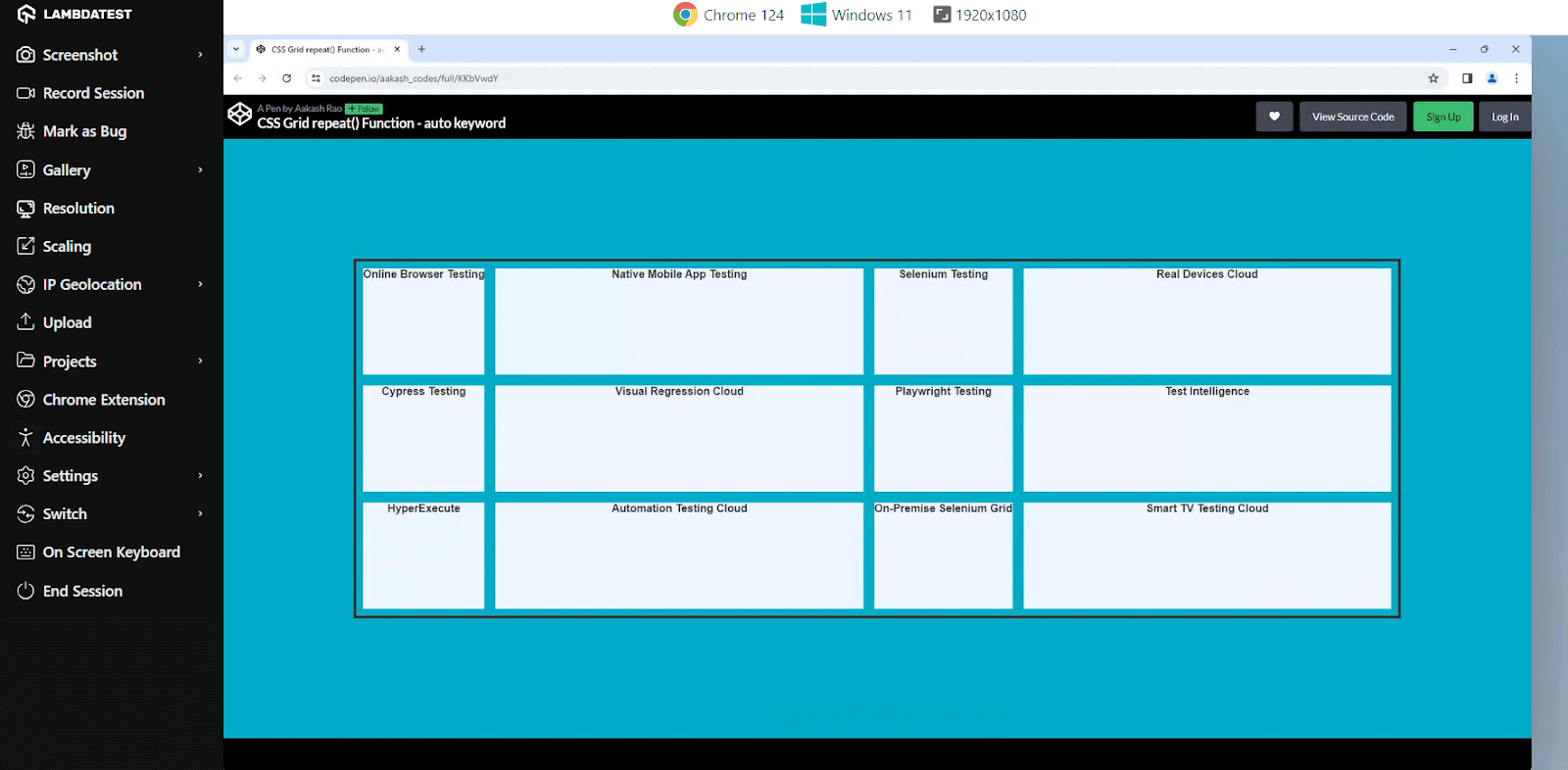Screen dimensions: 1568x770
Task: Click the Sign Up button
Action: (1444, 117)
